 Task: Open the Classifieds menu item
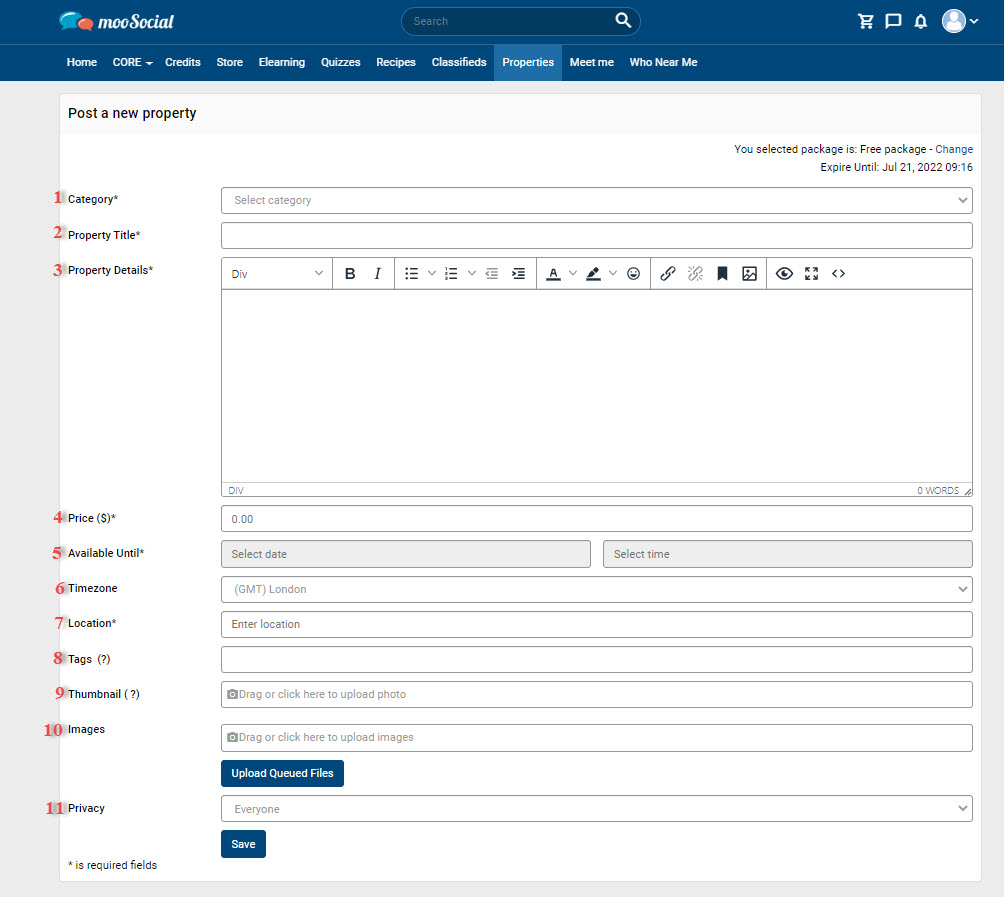[x=458, y=62]
